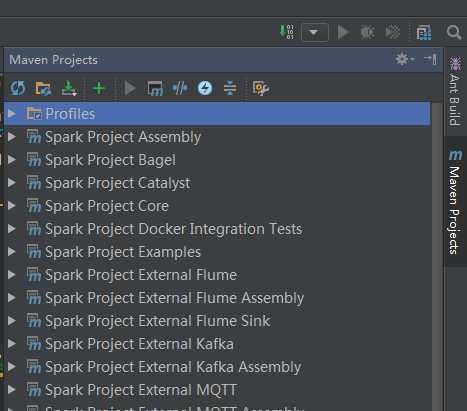Collapse all tree nodes icon
The image size is (467, 411).
coord(230,88)
